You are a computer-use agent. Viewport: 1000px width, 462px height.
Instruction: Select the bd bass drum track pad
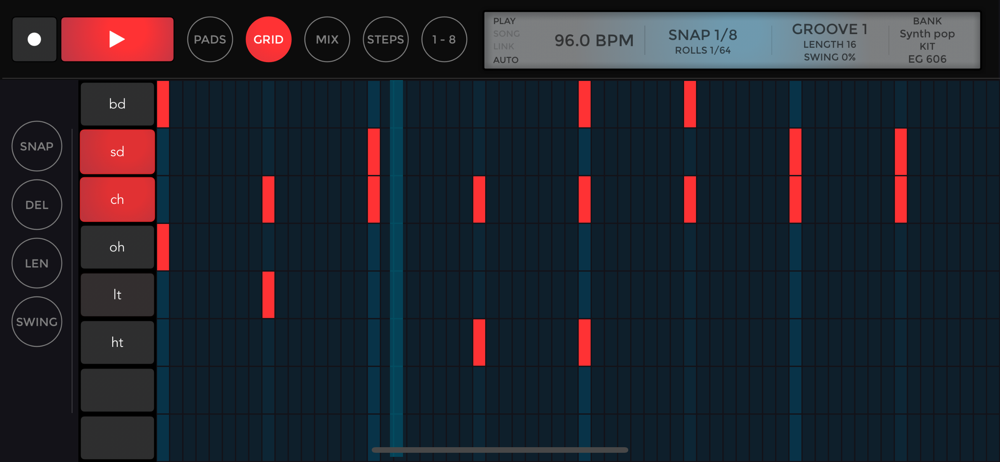tap(117, 104)
